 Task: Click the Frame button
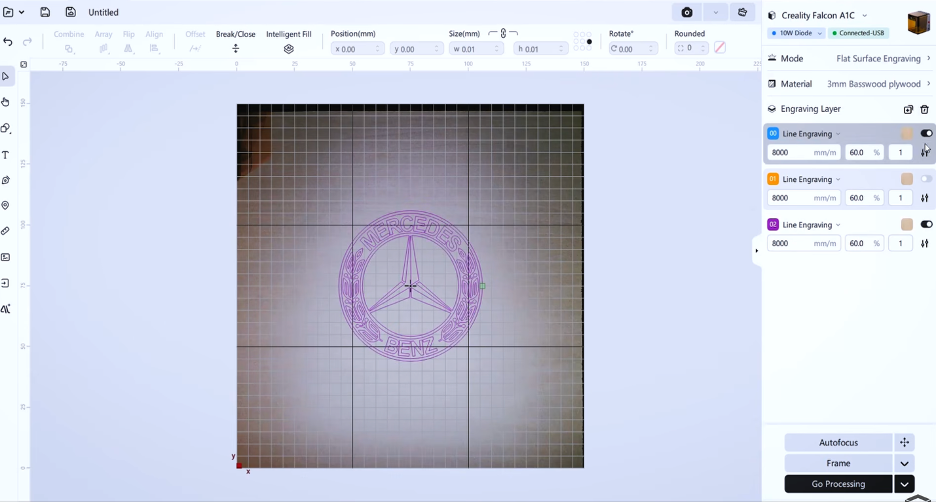(x=838, y=463)
